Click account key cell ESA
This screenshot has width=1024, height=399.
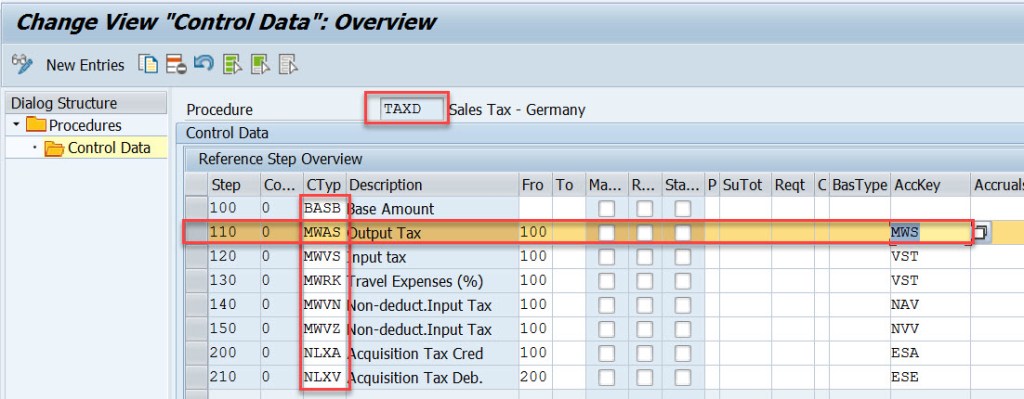(931, 353)
